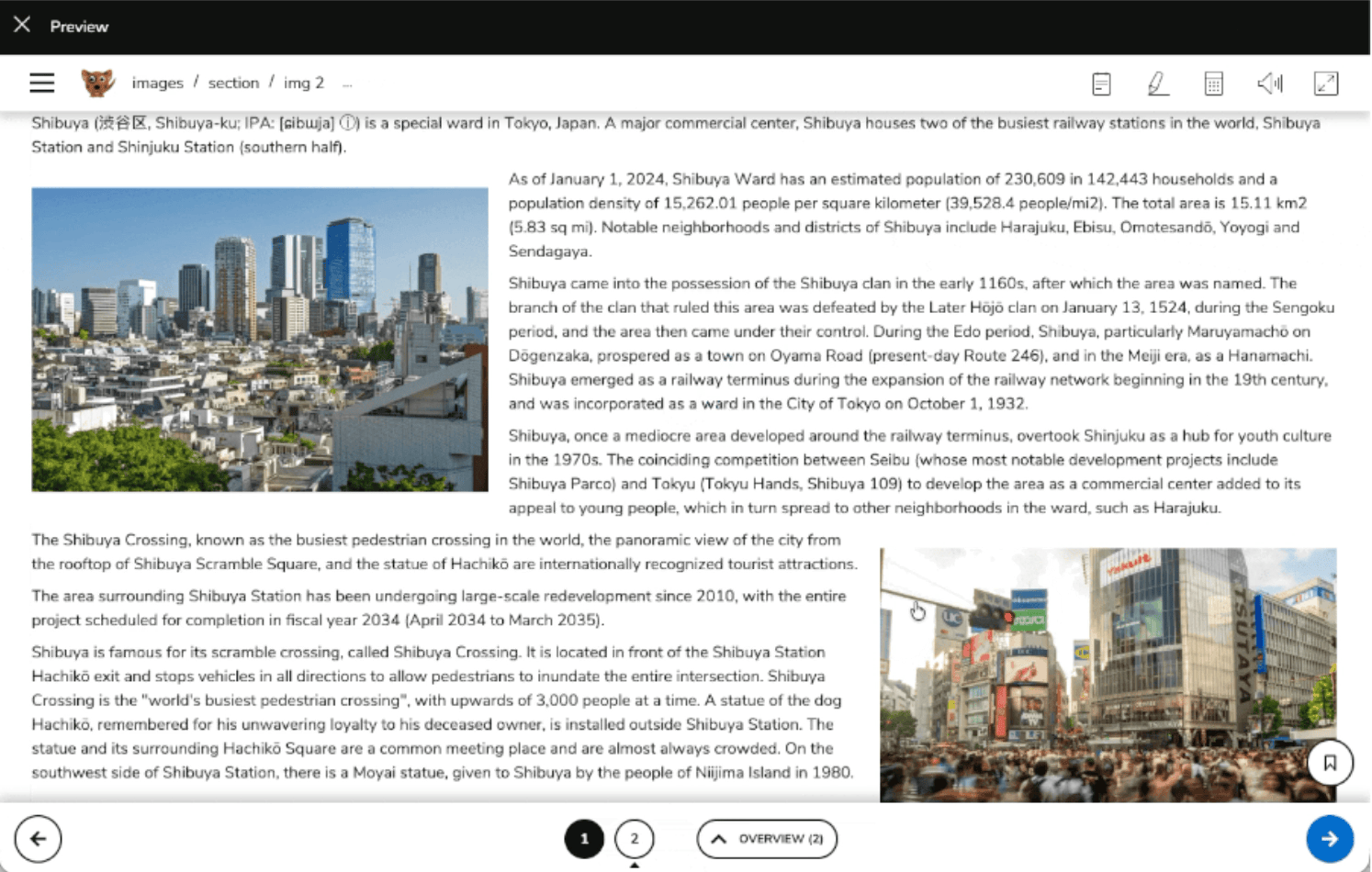Expand the Overview (2) panel
Screen dimensions: 1372x872
pyautogui.click(x=767, y=838)
